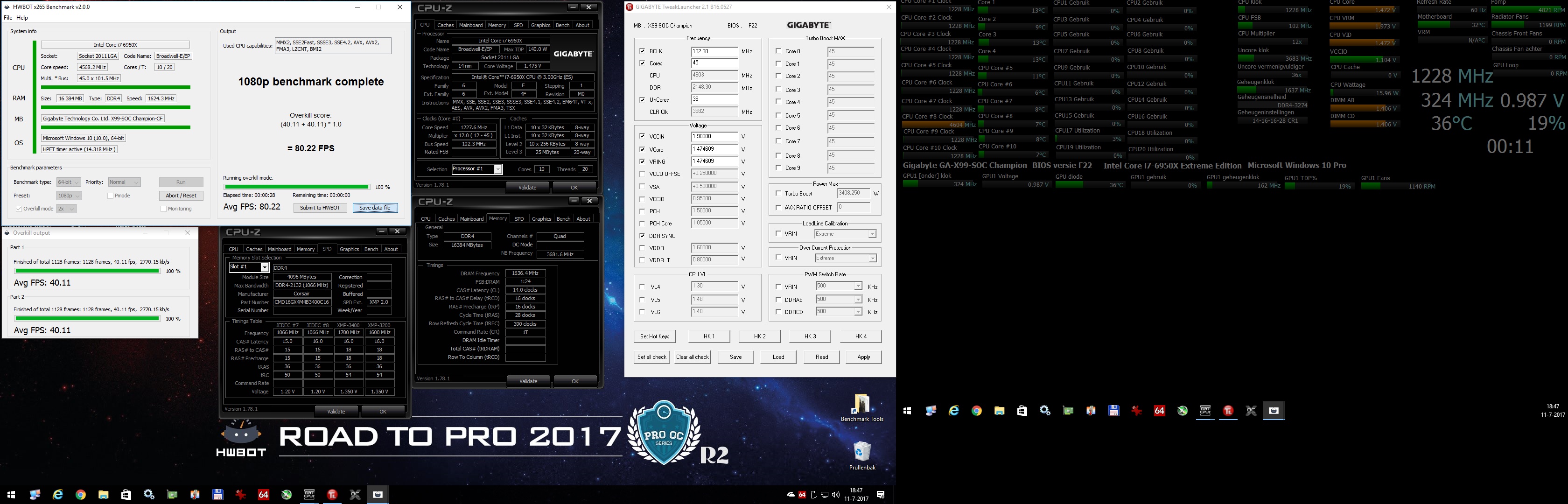
Task: Open the Start menu on the main taskbar
Action: [x=11, y=495]
